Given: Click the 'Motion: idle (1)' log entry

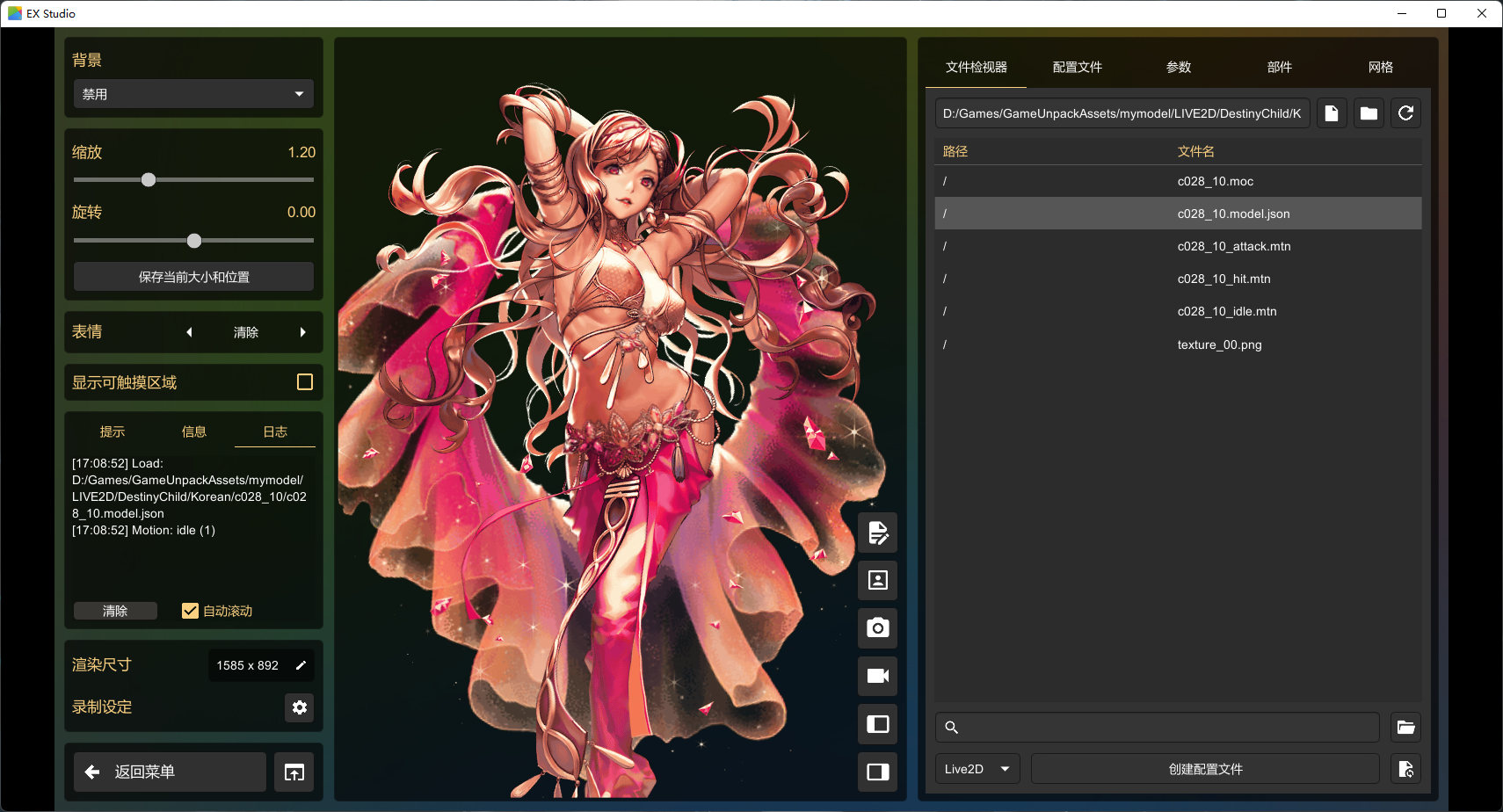Looking at the screenshot, I should 143,530.
